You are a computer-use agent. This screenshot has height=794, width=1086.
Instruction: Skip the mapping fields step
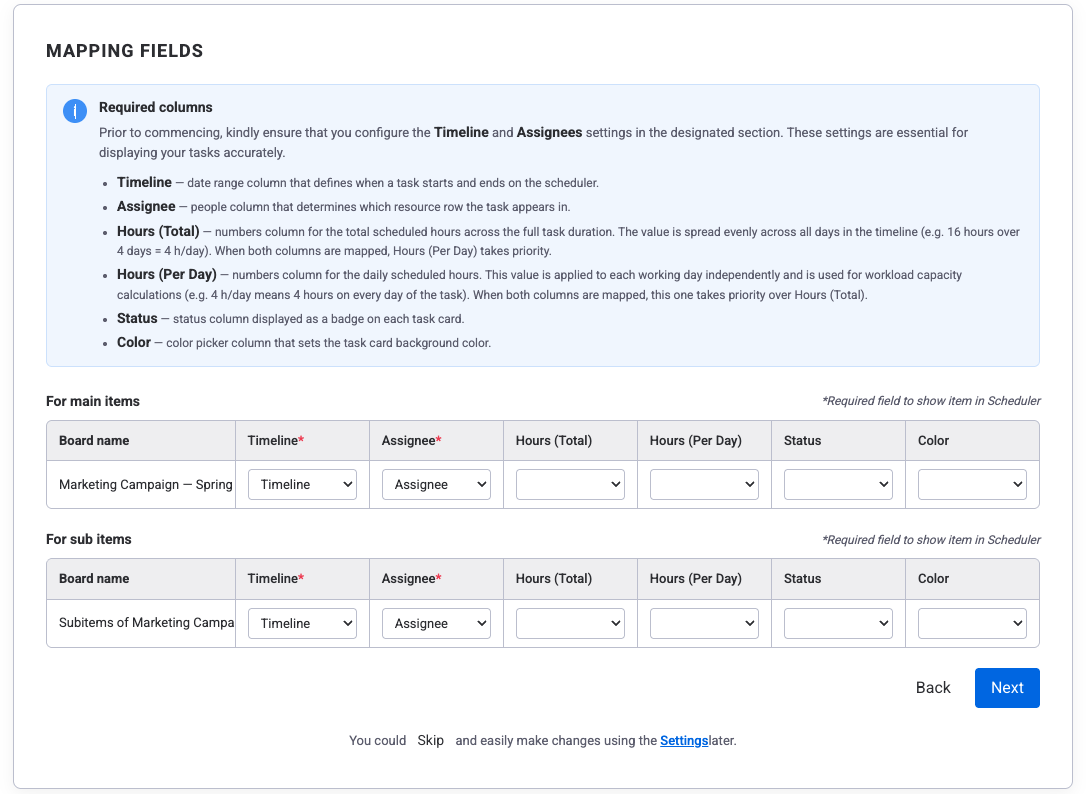coord(431,741)
